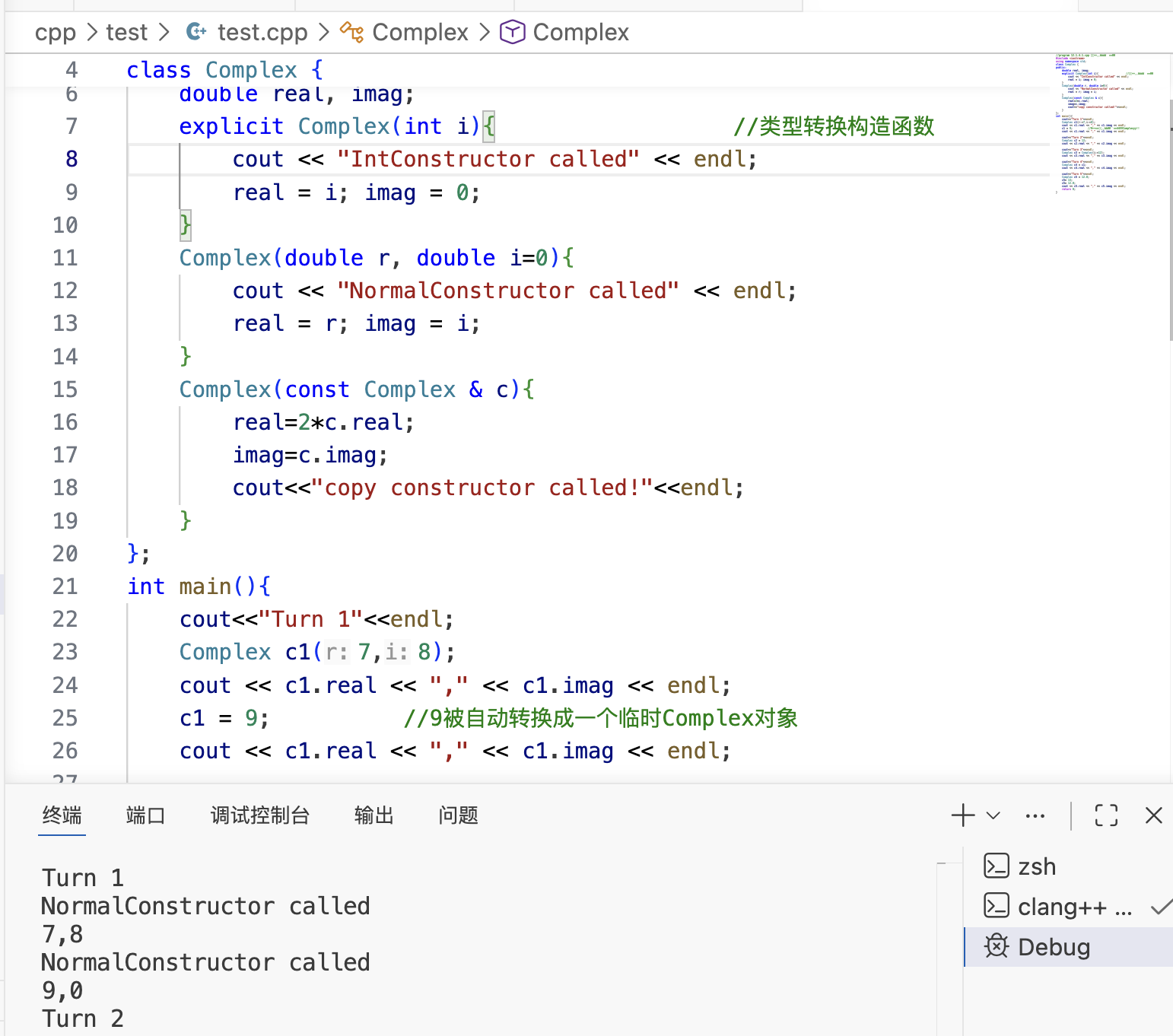Screen dimensions: 1173x1036
Task: Click the terminal panel more actions ellipsis
Action: (1035, 815)
